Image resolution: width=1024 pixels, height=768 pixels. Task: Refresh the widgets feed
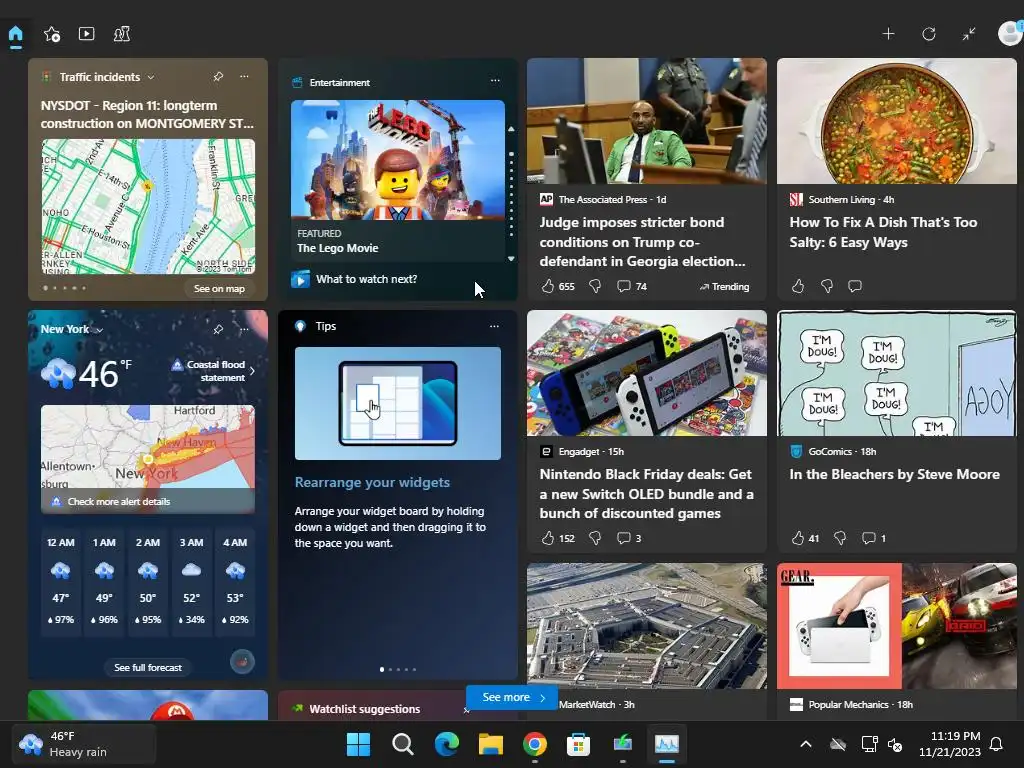929,34
